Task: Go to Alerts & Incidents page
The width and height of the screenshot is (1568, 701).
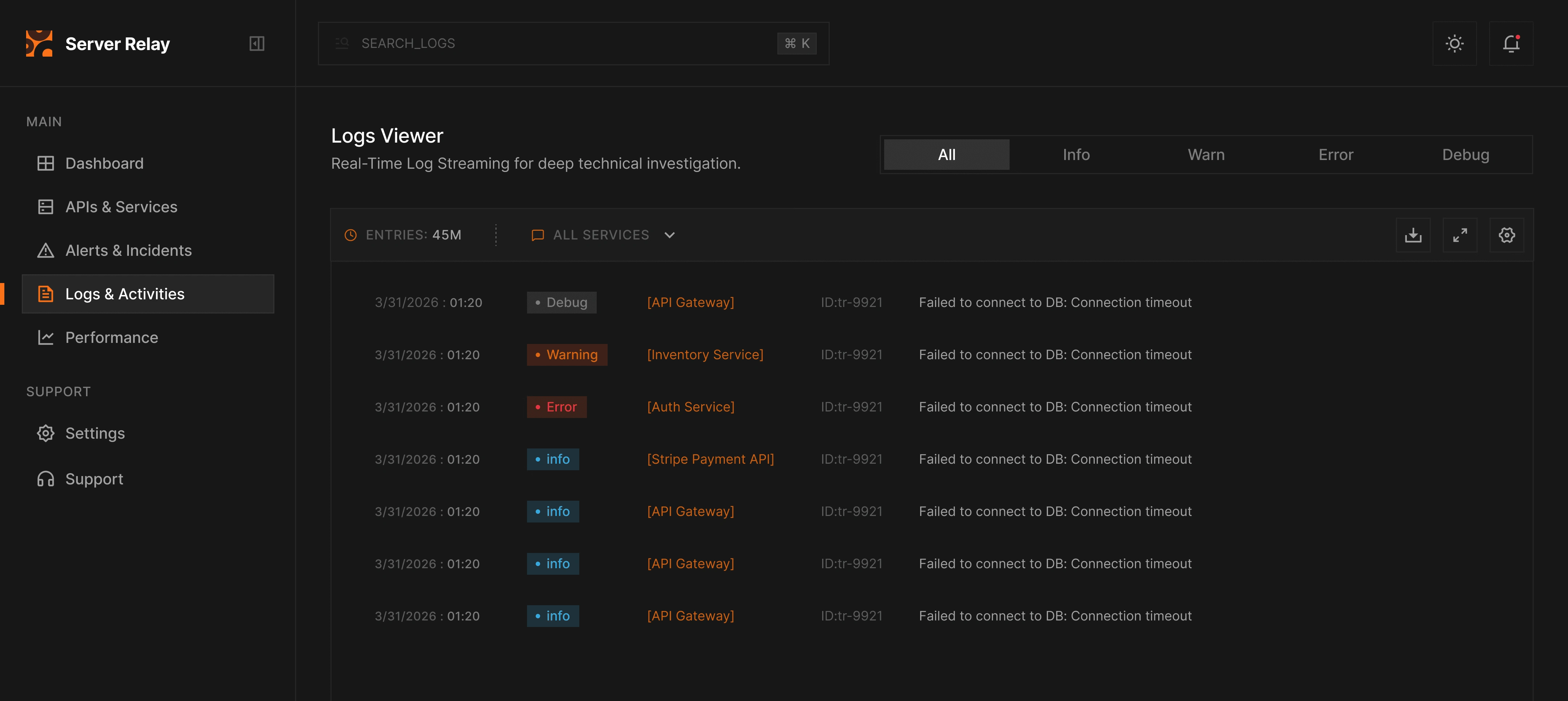Action: click(128, 250)
